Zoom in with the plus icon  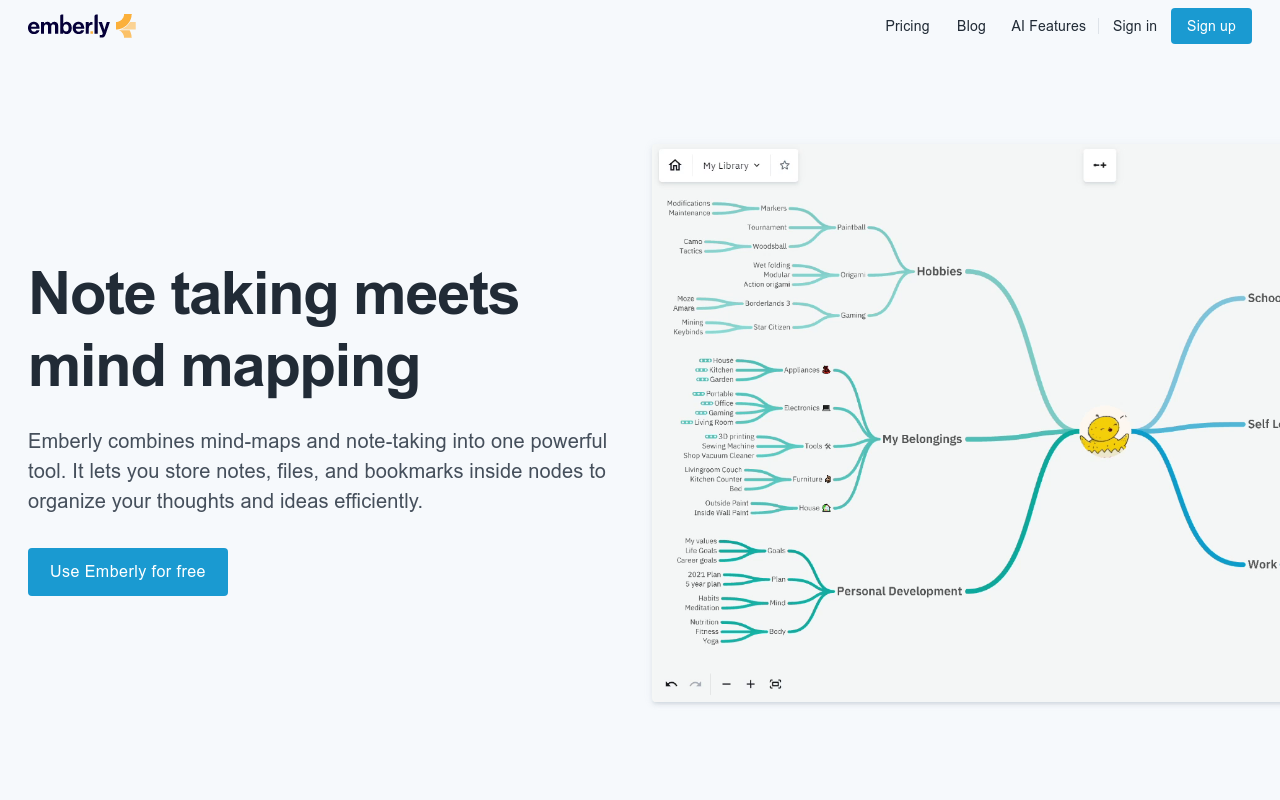[750, 684]
